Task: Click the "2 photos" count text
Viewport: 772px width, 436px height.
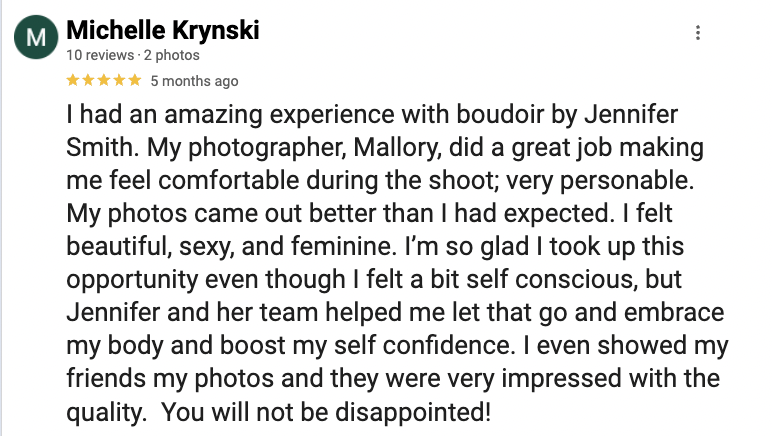Action: 172,55
